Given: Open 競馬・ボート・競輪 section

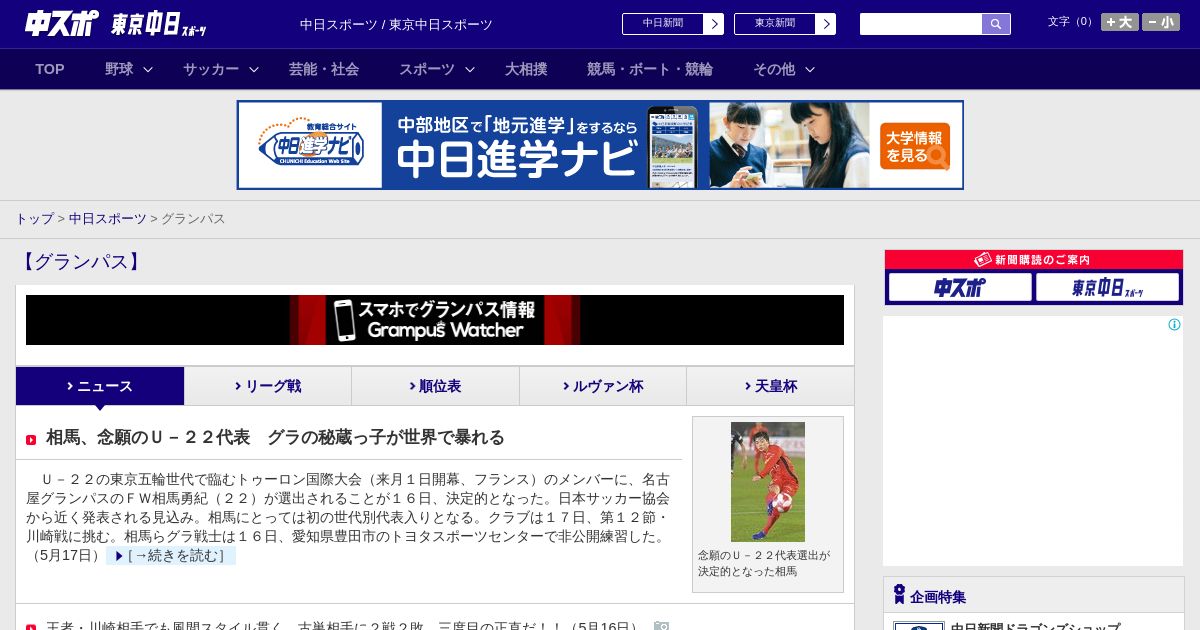Looking at the screenshot, I should coord(650,69).
